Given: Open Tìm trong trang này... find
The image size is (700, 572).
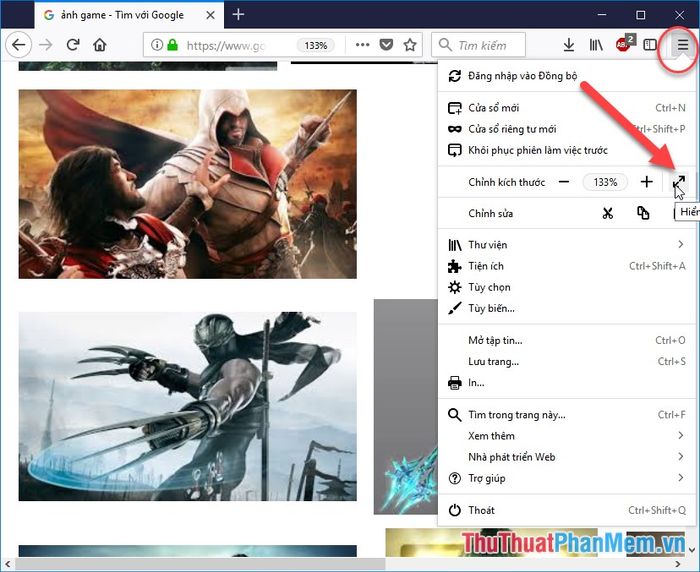Looking at the screenshot, I should 567,415.
